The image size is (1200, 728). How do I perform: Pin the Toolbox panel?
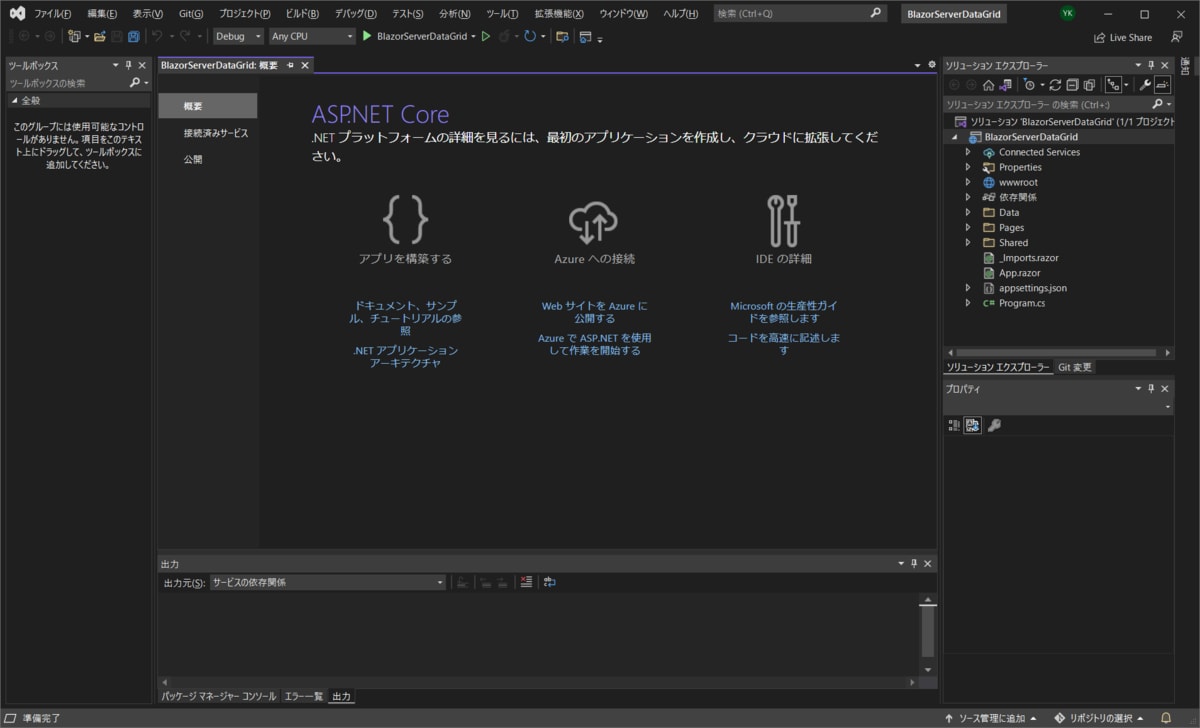click(129, 65)
